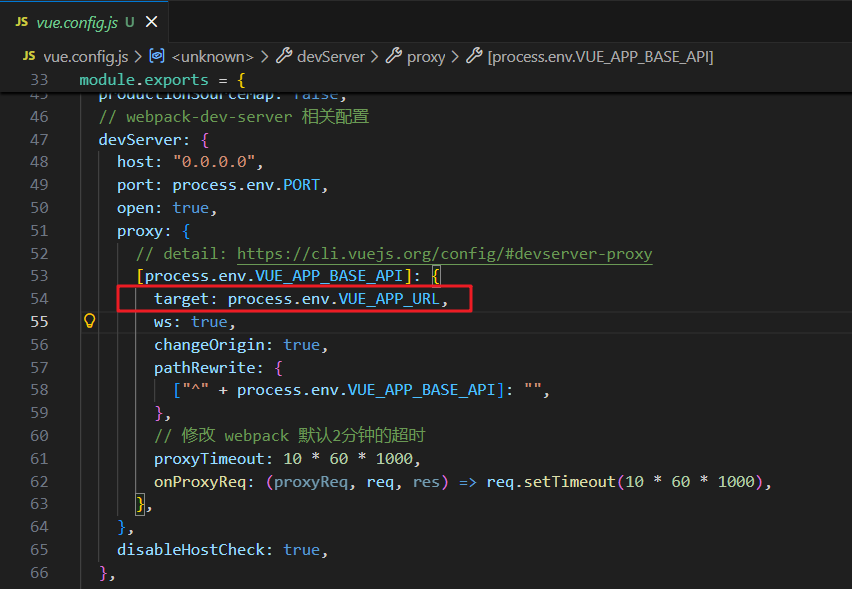Click the proxy key on line 51

click(140, 231)
